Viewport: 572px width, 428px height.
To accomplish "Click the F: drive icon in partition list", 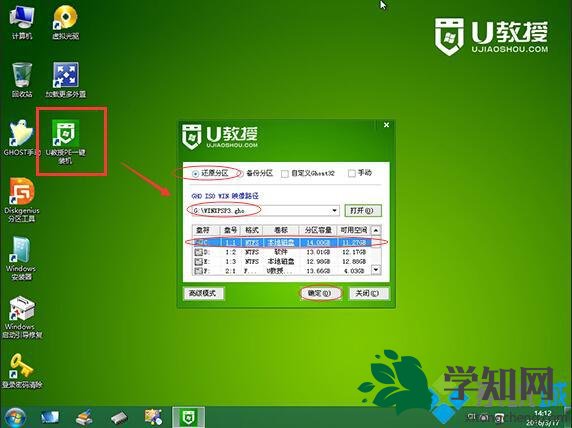I will pyautogui.click(x=198, y=271).
